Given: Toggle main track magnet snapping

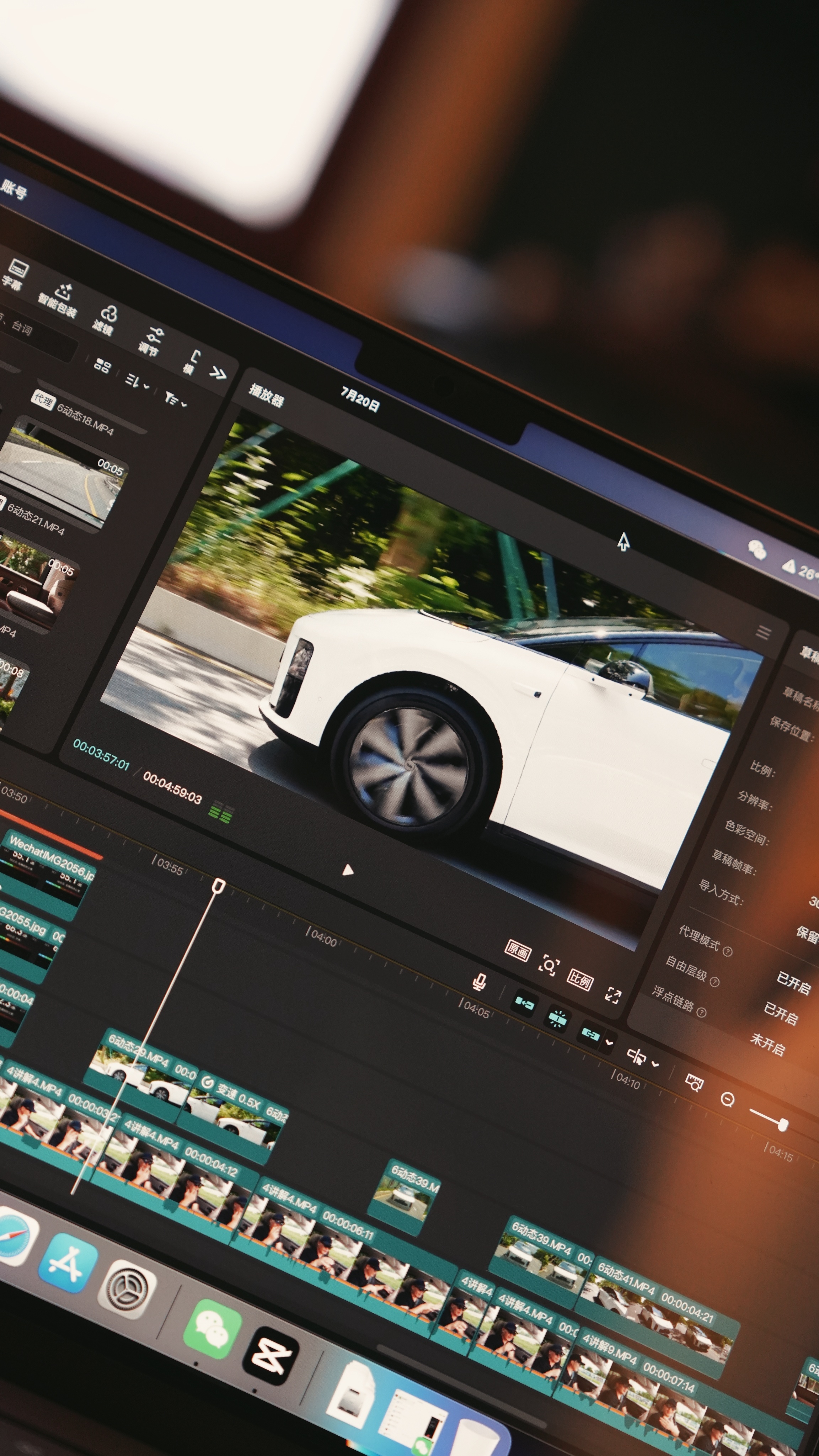Looking at the screenshot, I should tap(524, 1003).
